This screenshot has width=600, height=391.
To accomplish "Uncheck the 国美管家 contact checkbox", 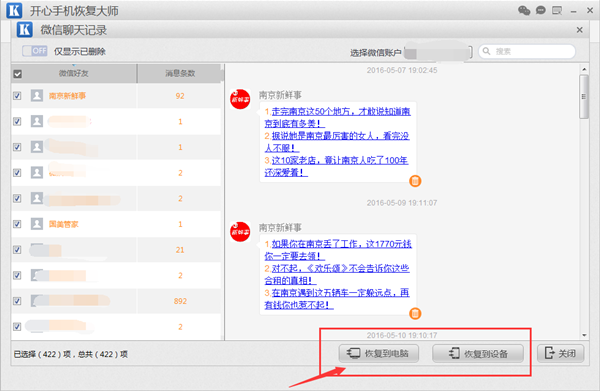I will pos(17,224).
